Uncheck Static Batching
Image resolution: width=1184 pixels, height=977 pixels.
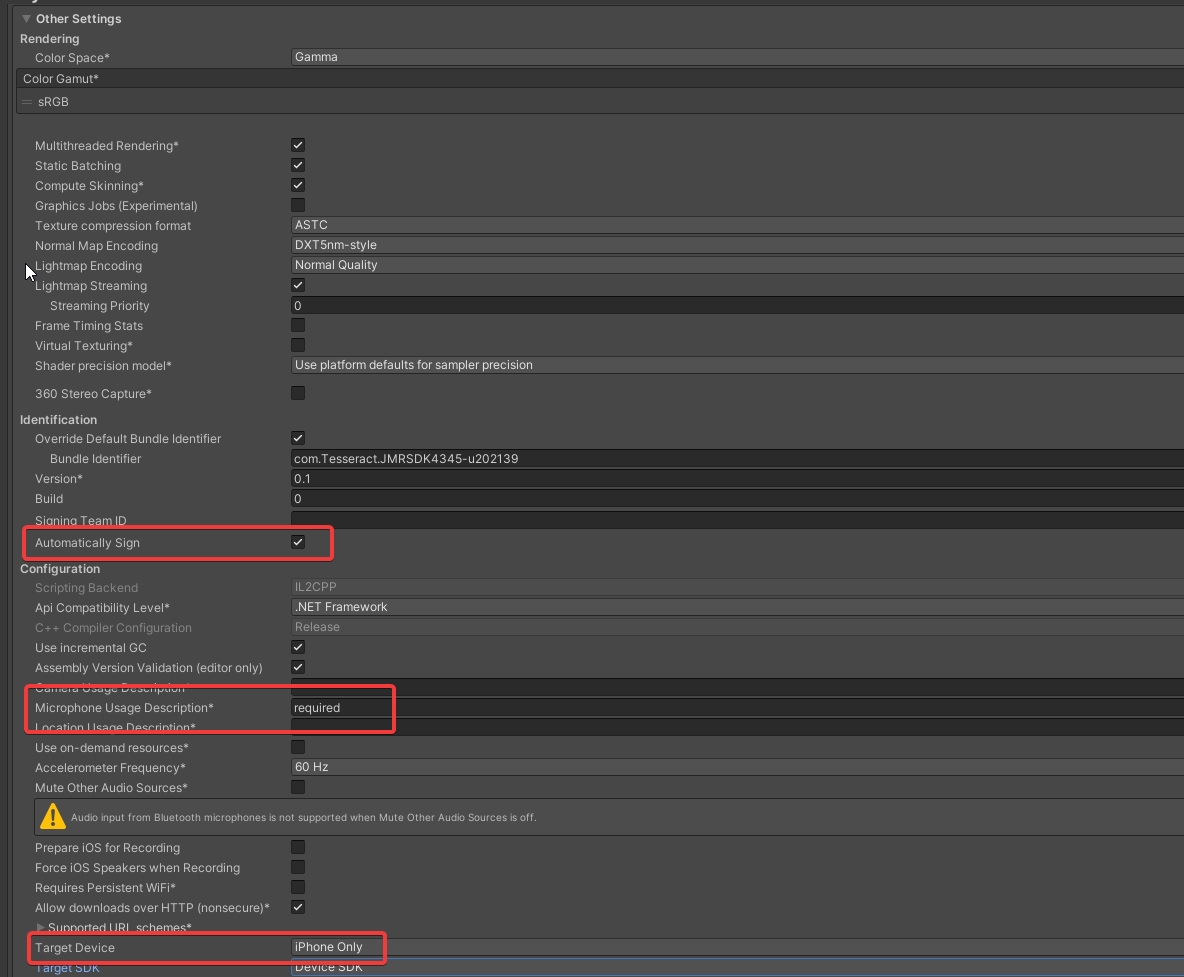coord(298,166)
